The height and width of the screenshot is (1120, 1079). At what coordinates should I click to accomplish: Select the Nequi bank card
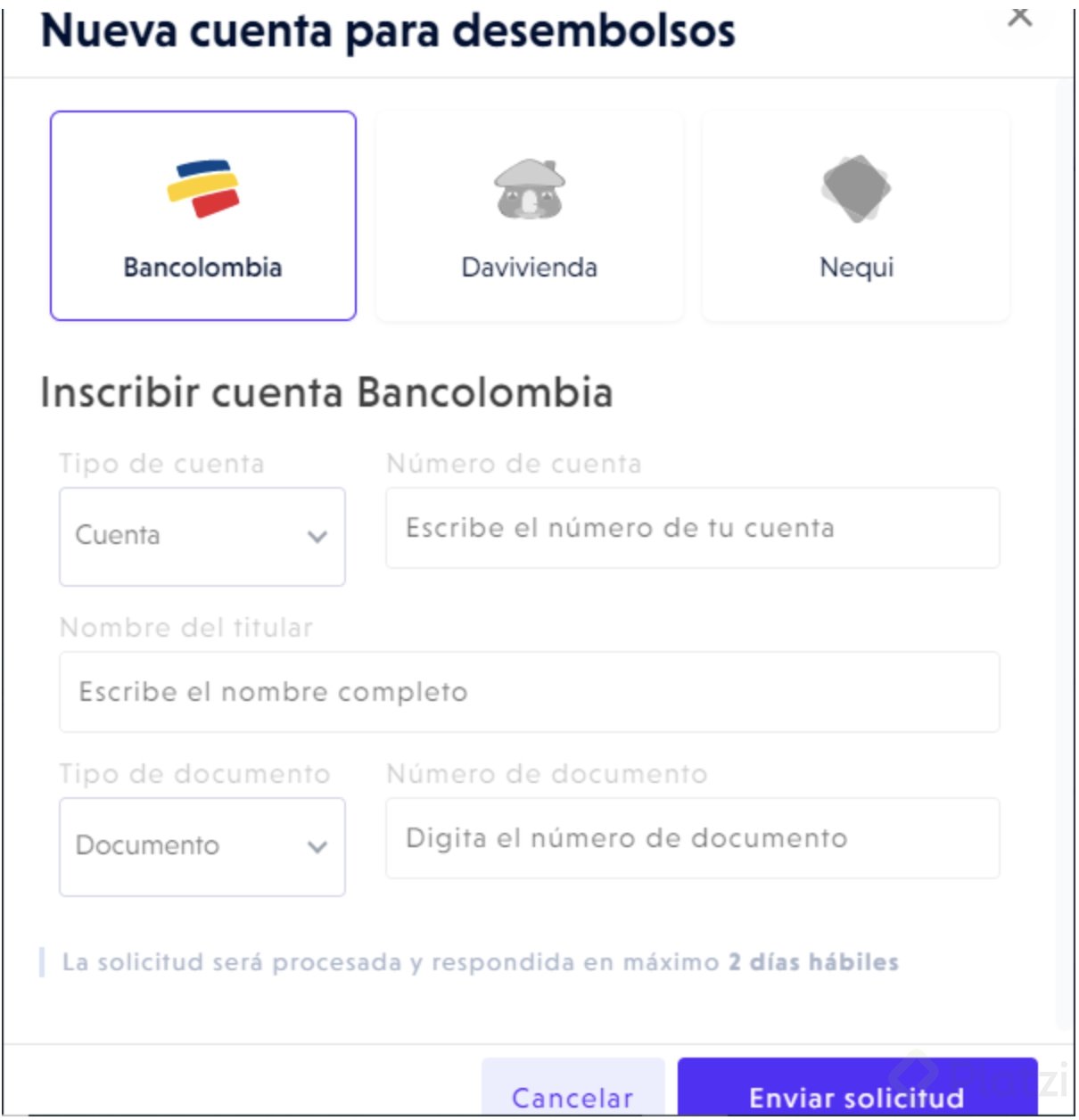click(856, 216)
